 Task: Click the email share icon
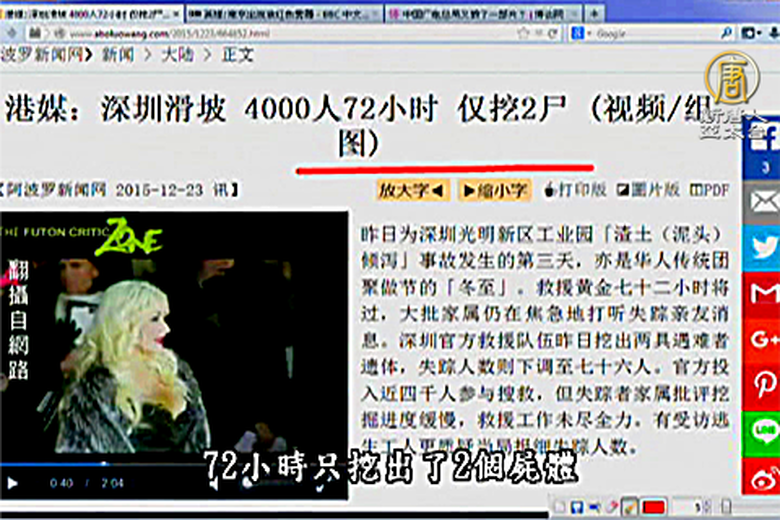pyautogui.click(x=762, y=201)
